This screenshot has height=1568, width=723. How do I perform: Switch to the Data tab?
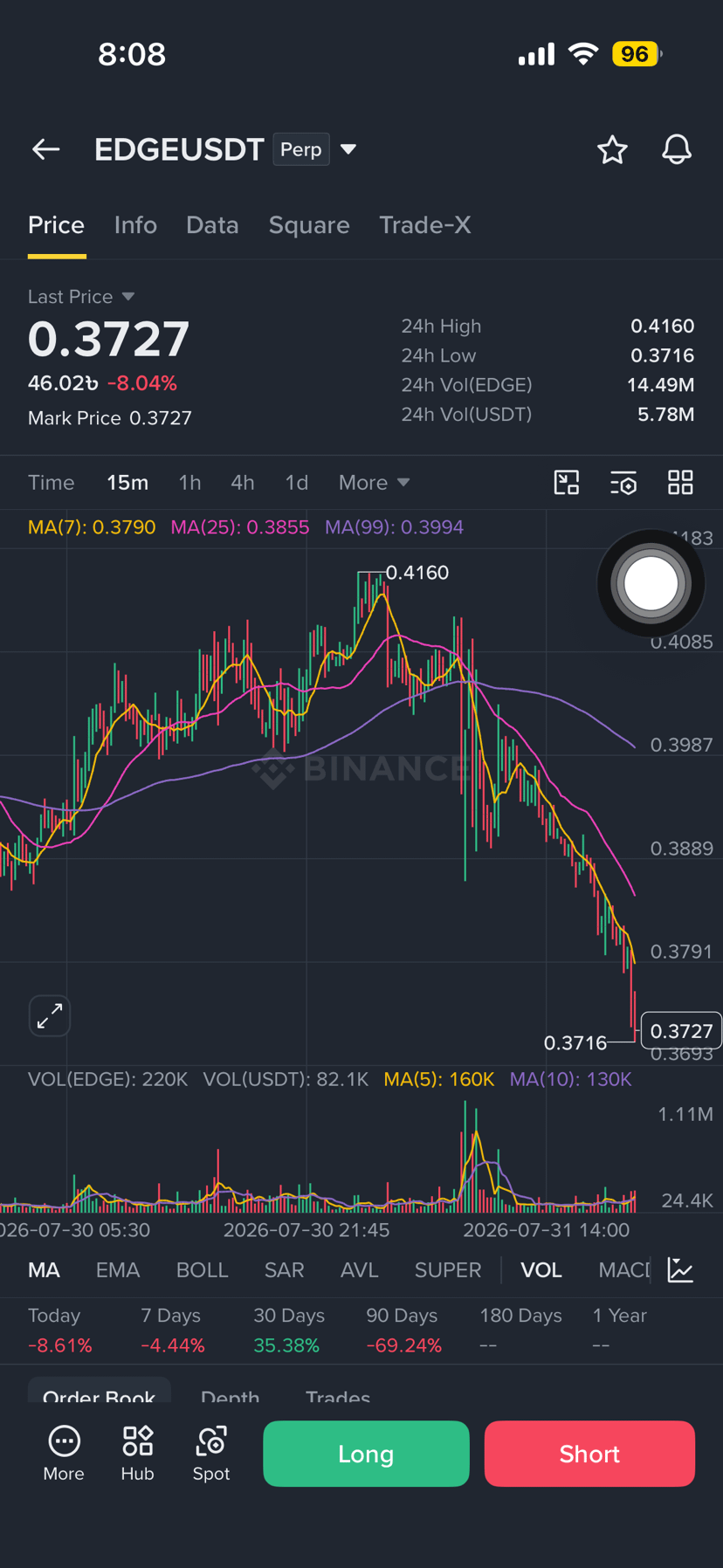pos(212,225)
